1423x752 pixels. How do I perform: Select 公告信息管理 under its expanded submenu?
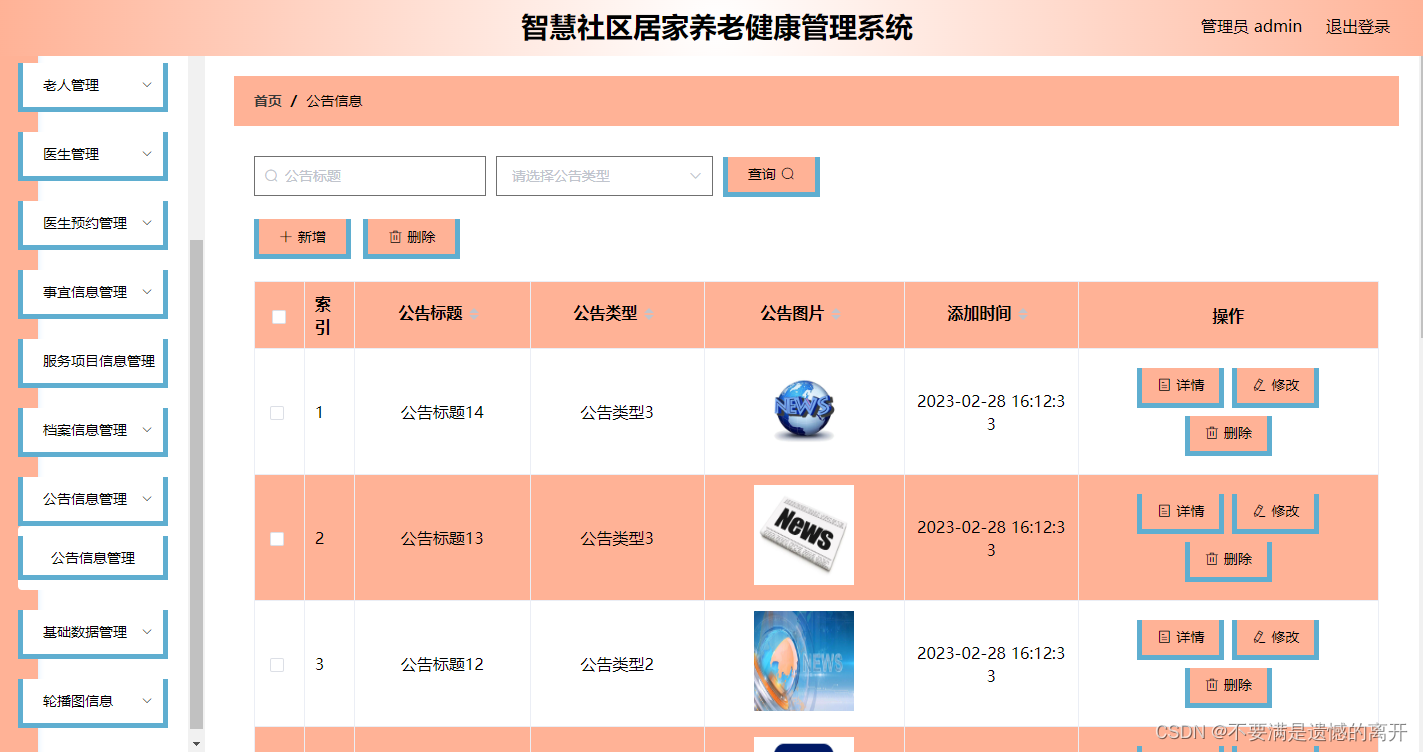point(92,556)
